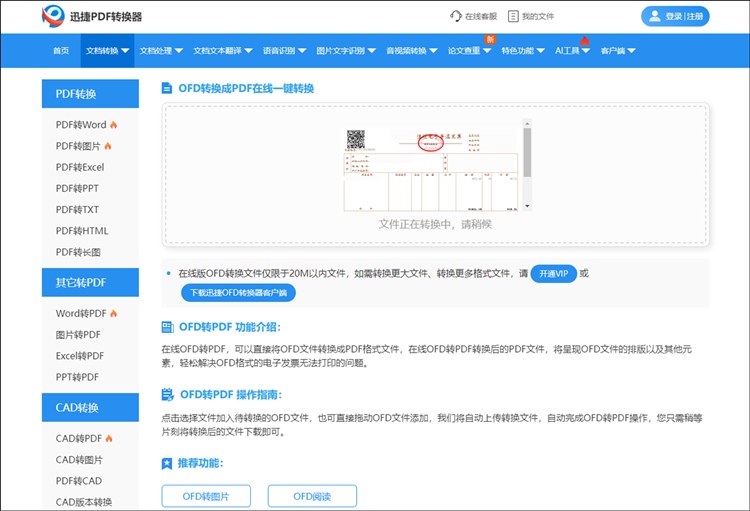Click the 我的文件 document icon
Screen dimensions: 750x511
pos(513,16)
